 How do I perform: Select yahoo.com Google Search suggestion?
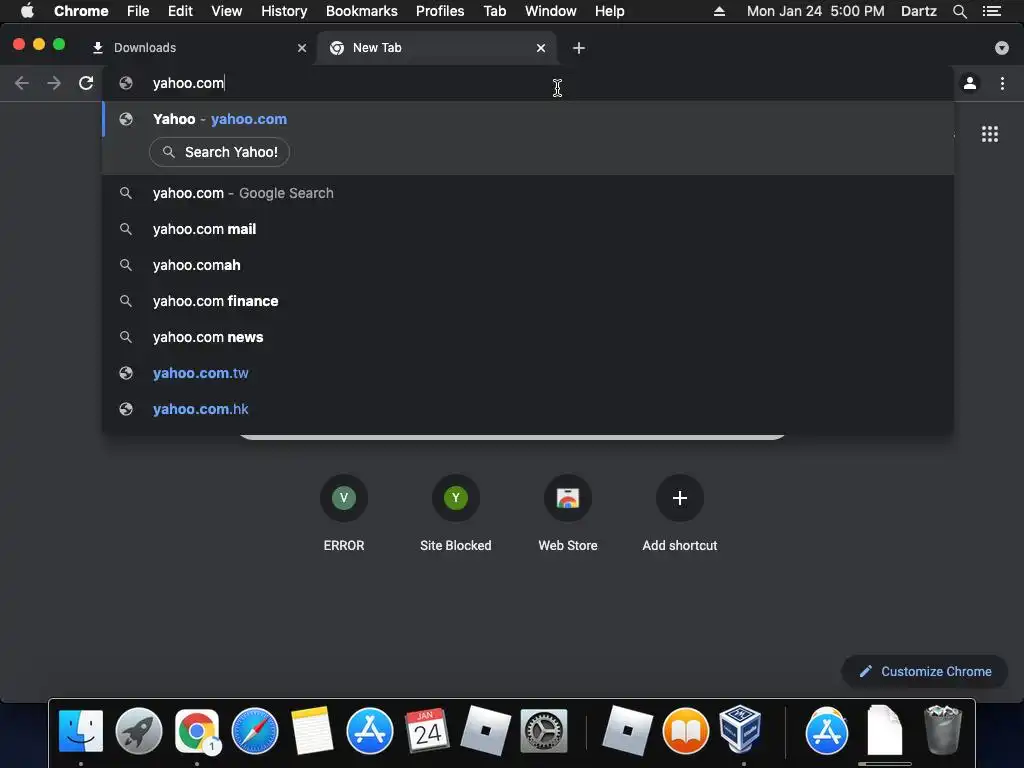coord(528,193)
